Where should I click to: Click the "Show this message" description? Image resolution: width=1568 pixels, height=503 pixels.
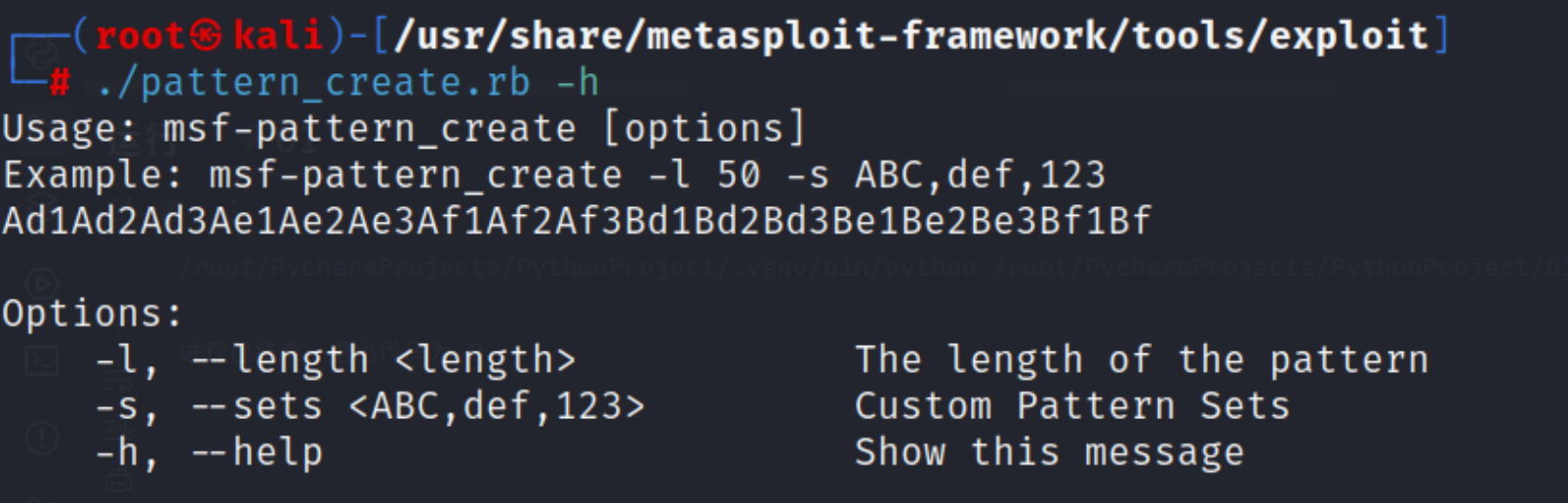[1049, 452]
